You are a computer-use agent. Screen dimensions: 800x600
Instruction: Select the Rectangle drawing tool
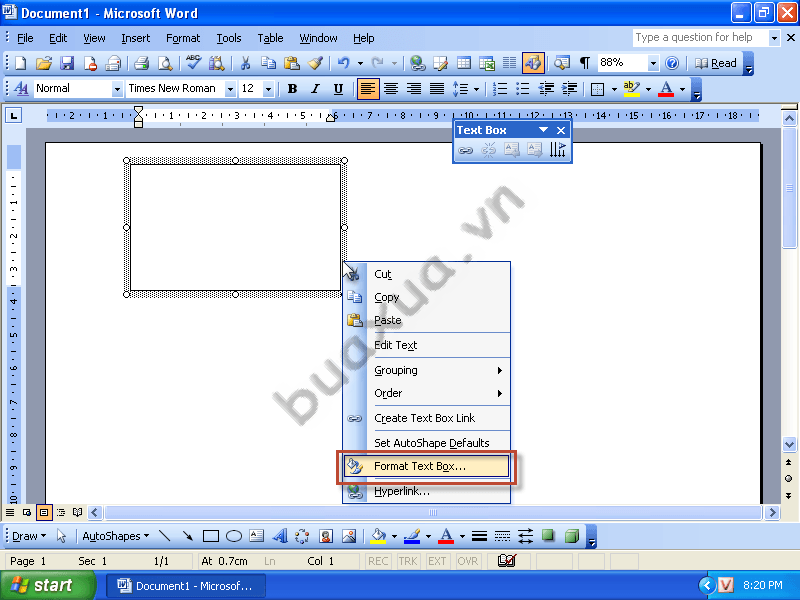[211, 536]
